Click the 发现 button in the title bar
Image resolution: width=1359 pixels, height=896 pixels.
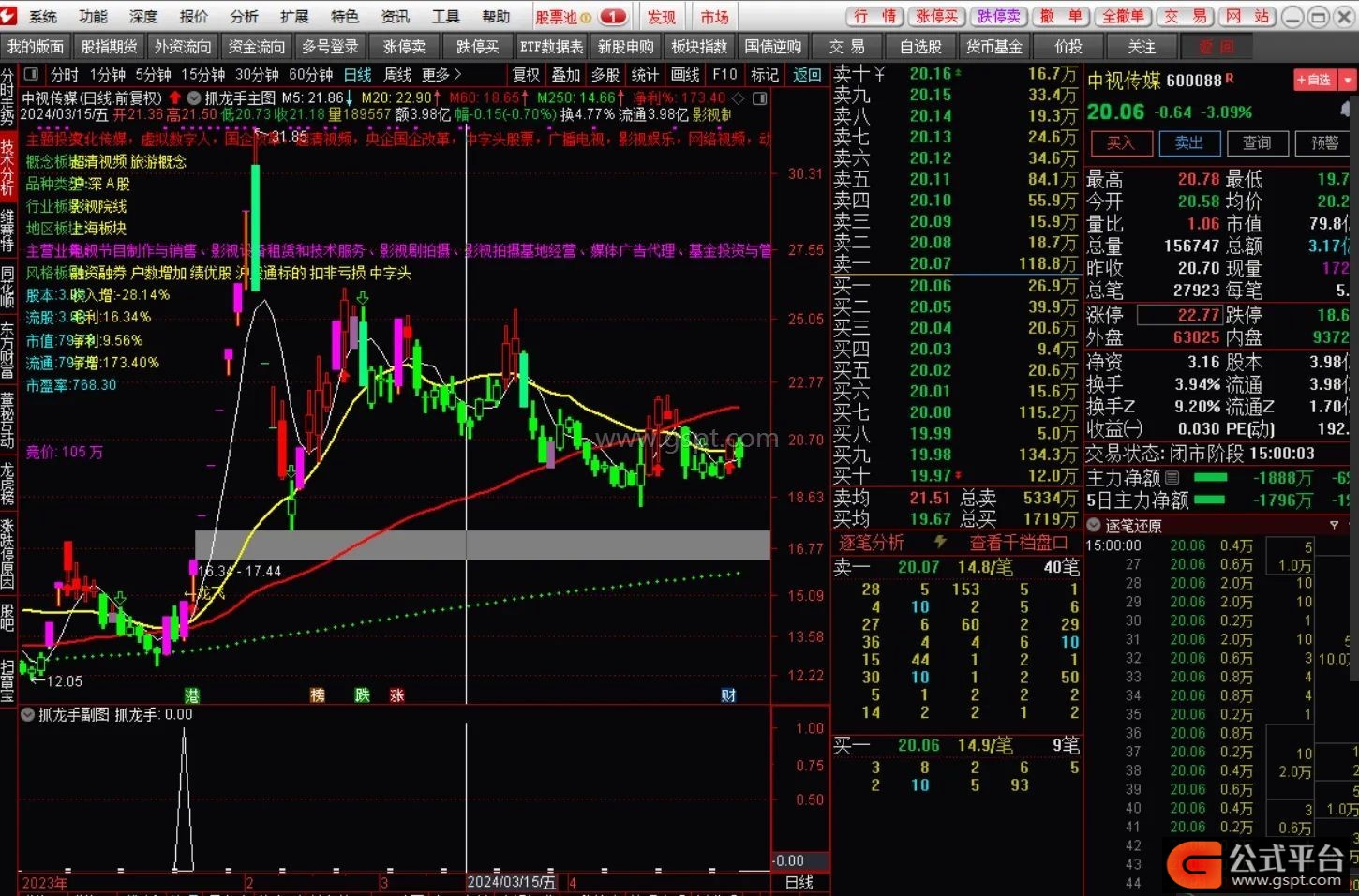[662, 17]
